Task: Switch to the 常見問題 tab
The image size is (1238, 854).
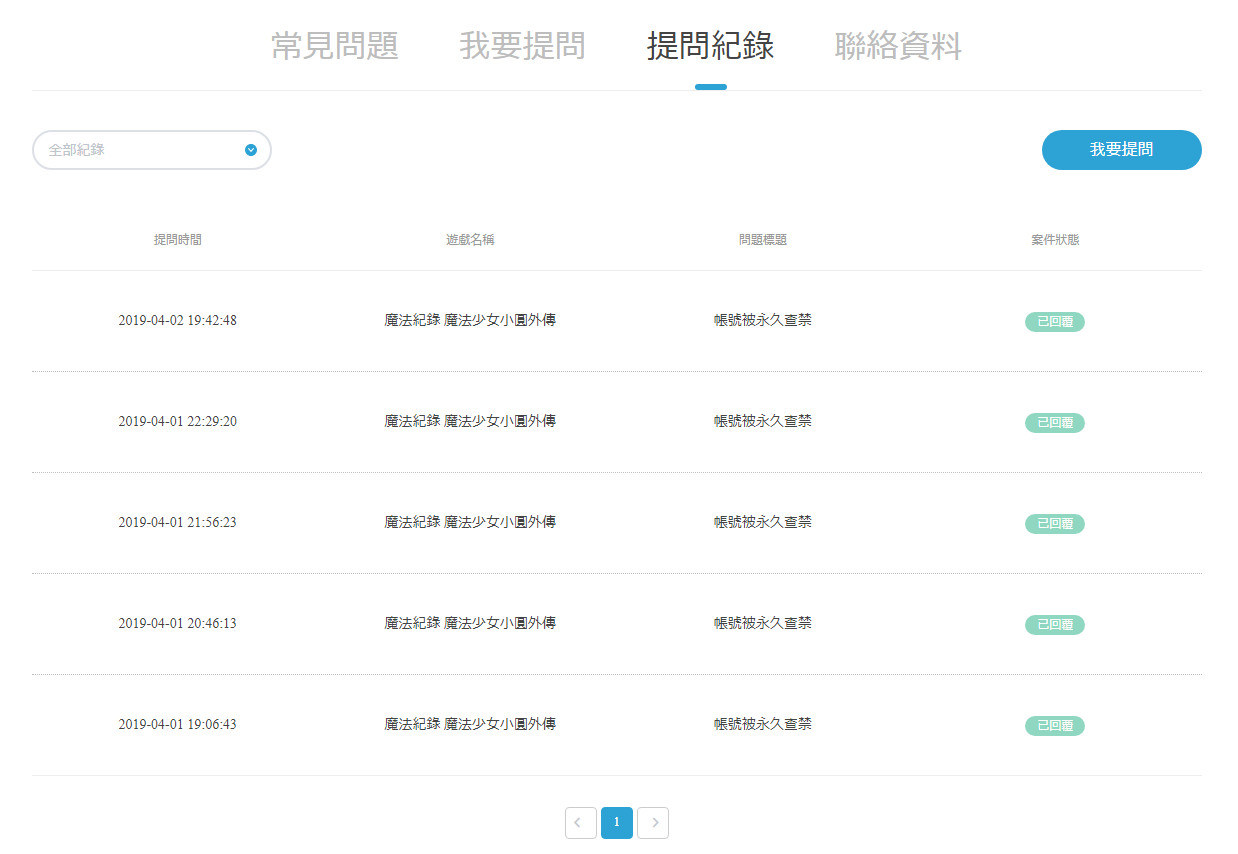Action: tap(334, 46)
